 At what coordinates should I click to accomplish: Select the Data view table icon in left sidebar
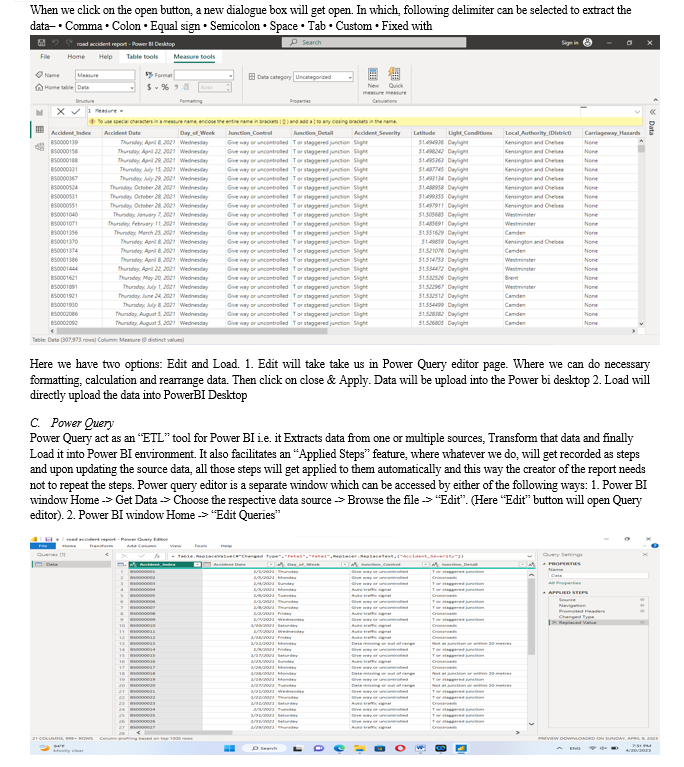40,130
